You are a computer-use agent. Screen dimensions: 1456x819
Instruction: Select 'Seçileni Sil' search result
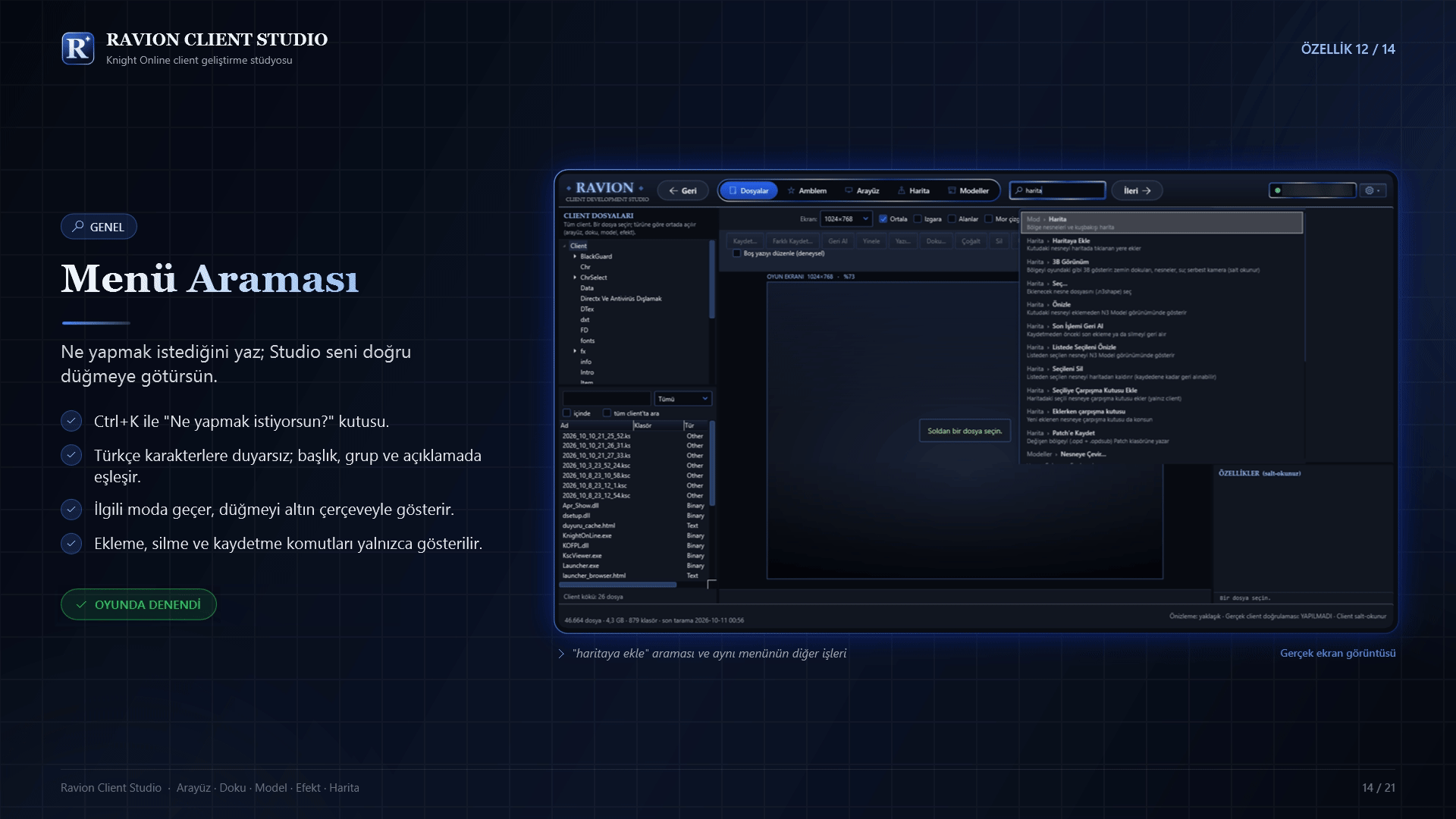[1162, 372]
